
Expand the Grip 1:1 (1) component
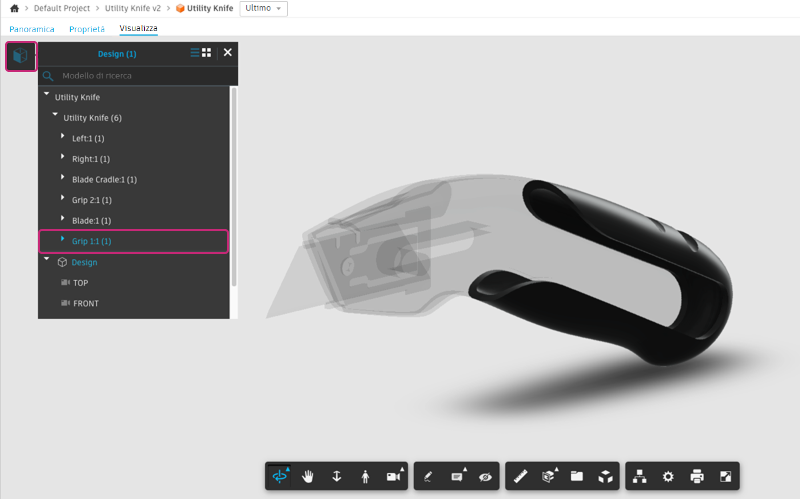point(63,238)
